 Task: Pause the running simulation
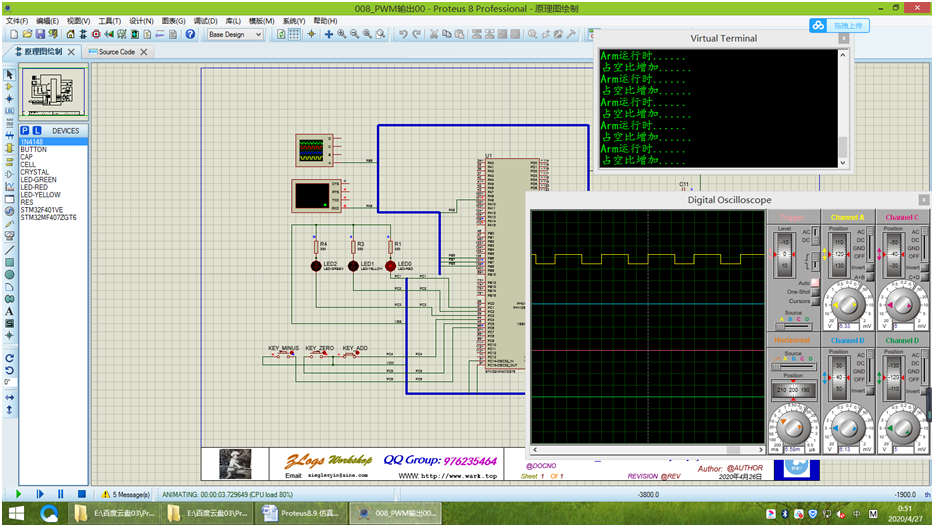tap(60, 494)
